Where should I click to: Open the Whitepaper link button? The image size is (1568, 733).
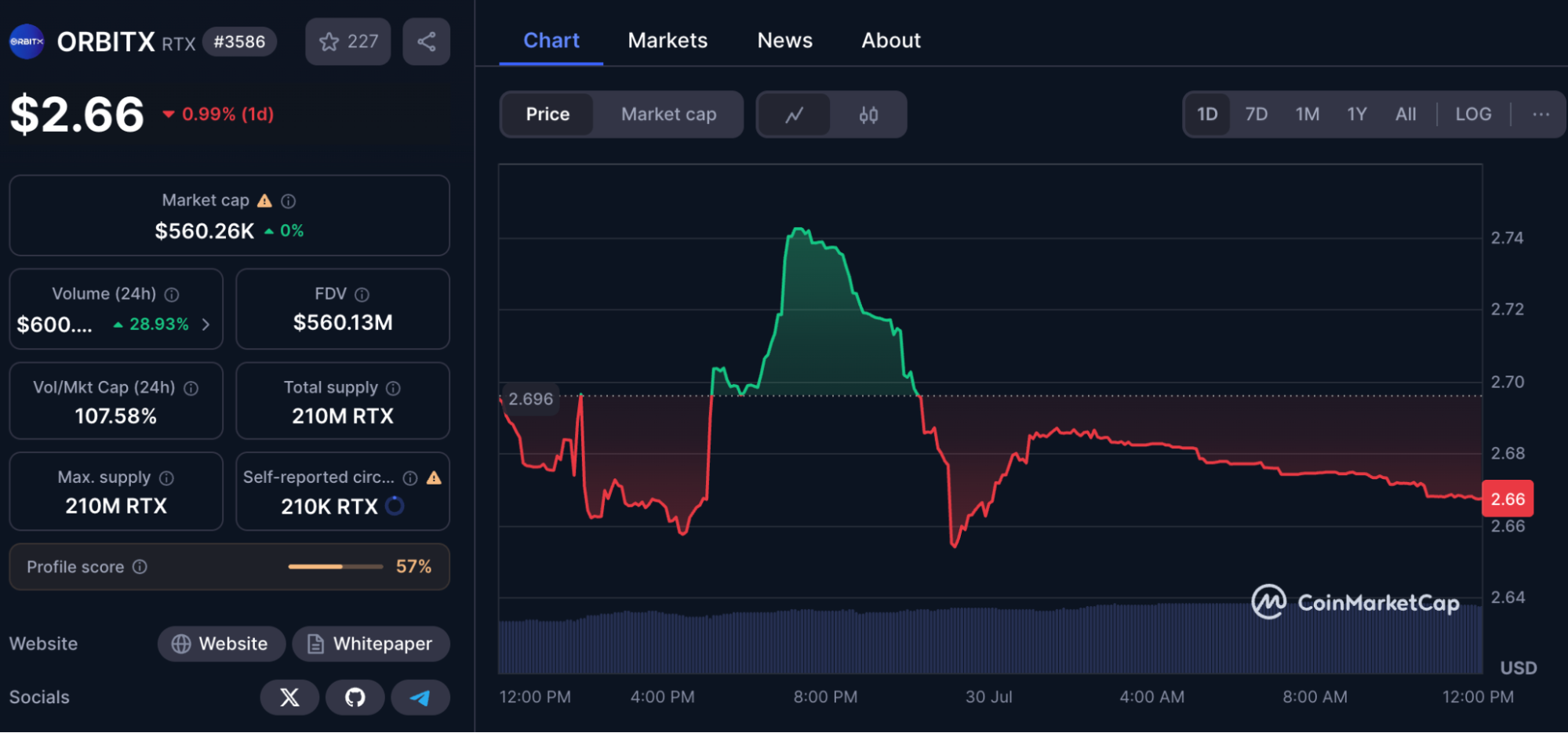[371, 644]
